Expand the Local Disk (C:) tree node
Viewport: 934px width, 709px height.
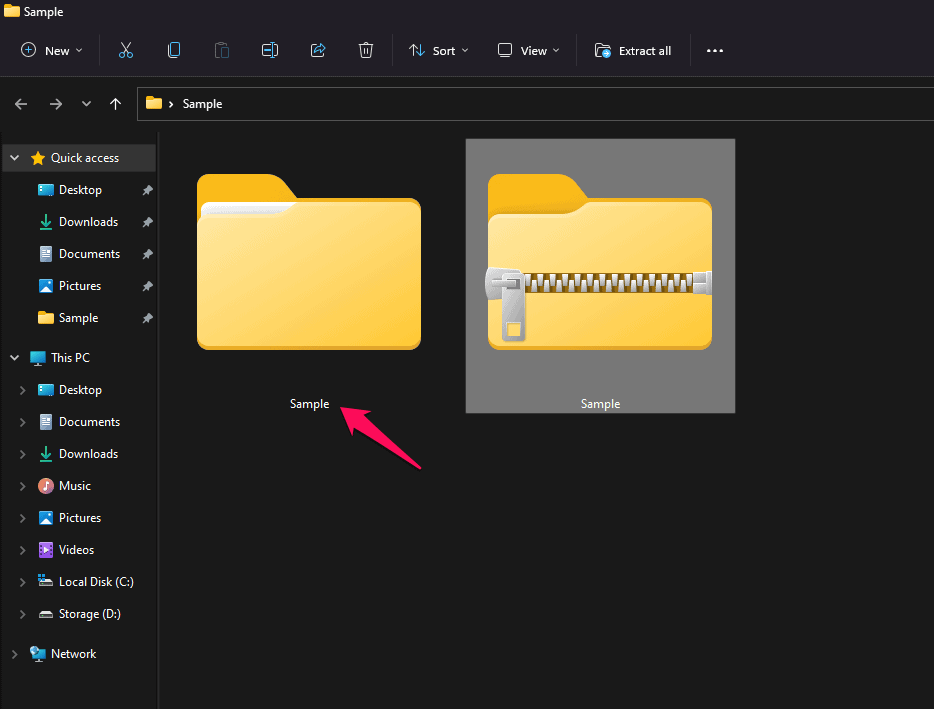[22, 582]
